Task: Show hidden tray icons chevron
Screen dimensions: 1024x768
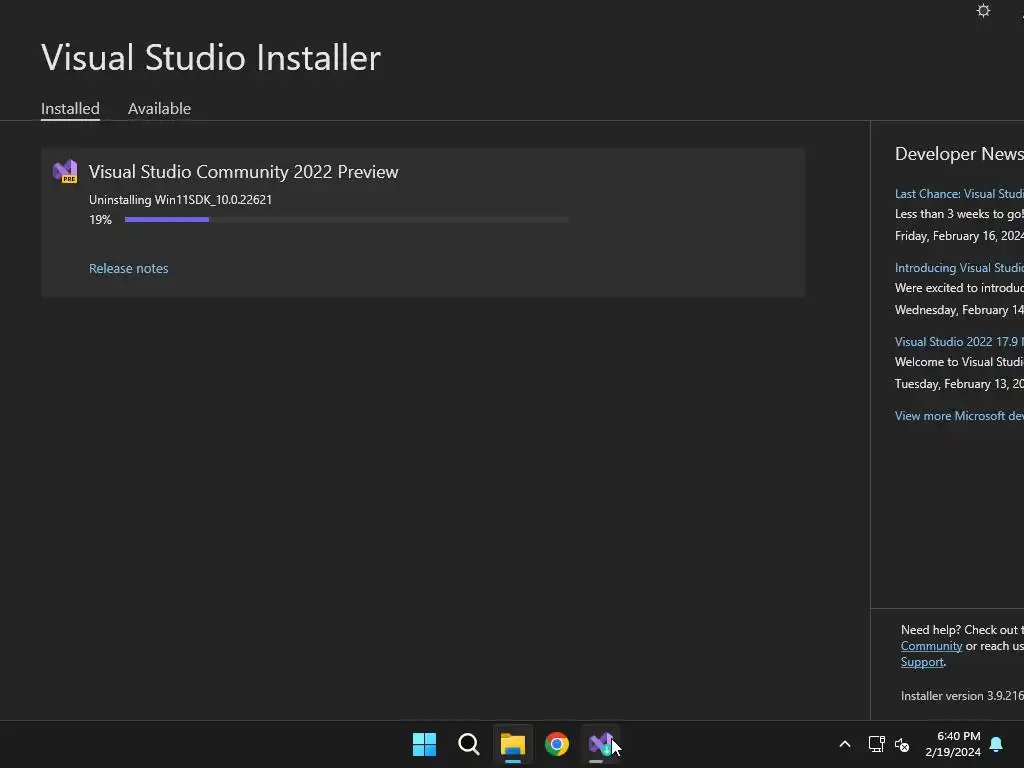Action: pyautogui.click(x=844, y=744)
